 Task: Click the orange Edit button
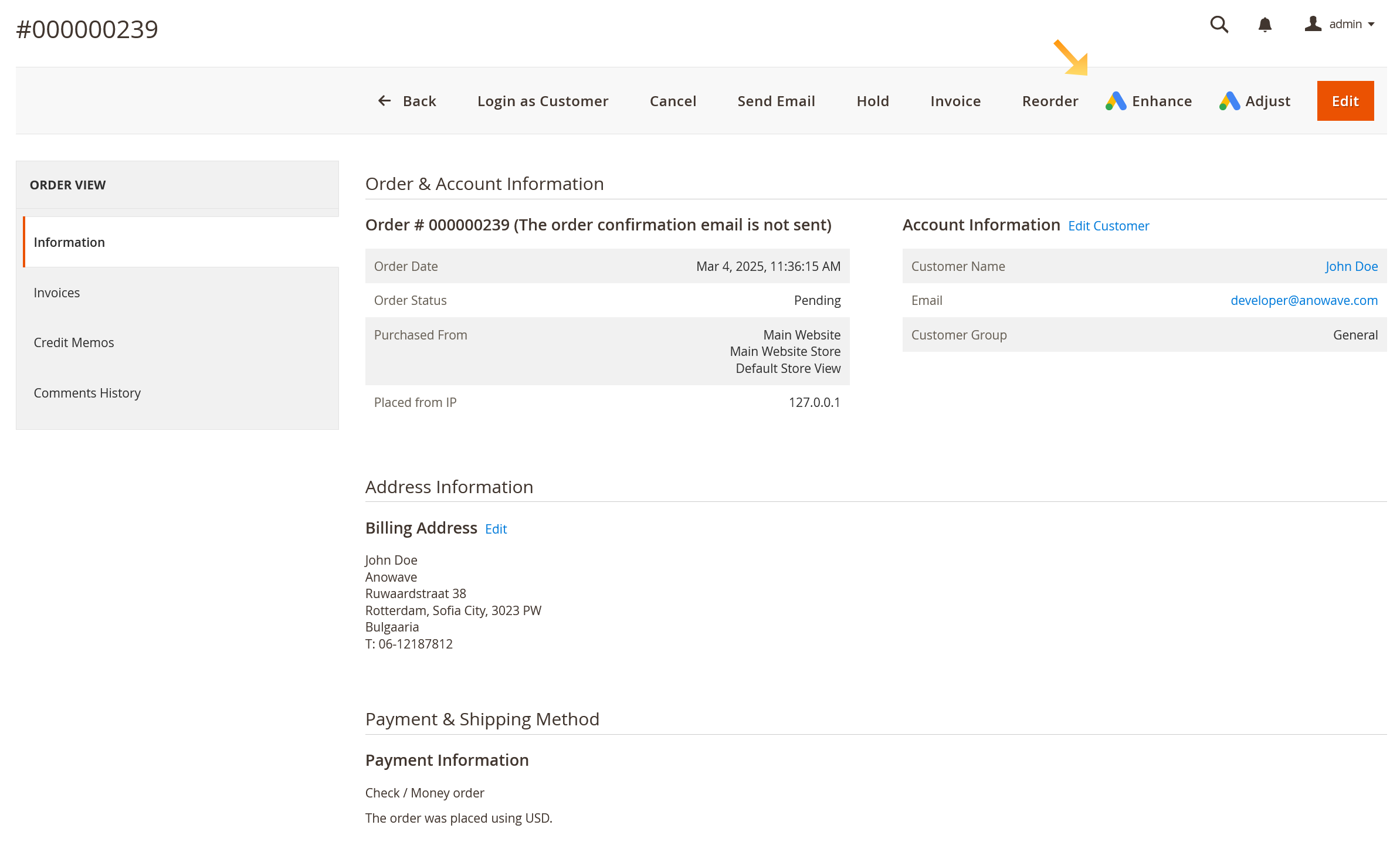[1345, 101]
